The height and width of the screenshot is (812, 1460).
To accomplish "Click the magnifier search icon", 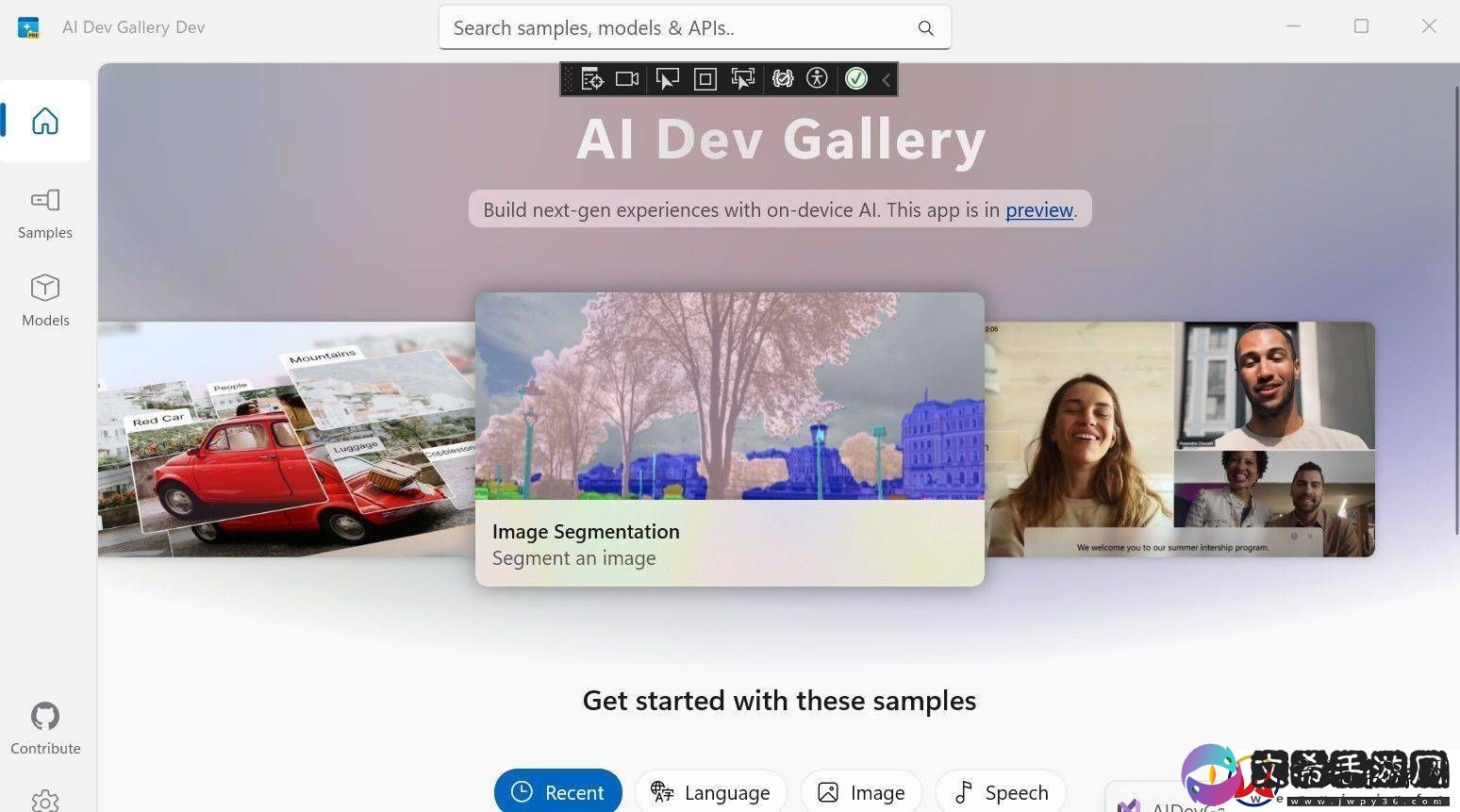I will 926,28.
